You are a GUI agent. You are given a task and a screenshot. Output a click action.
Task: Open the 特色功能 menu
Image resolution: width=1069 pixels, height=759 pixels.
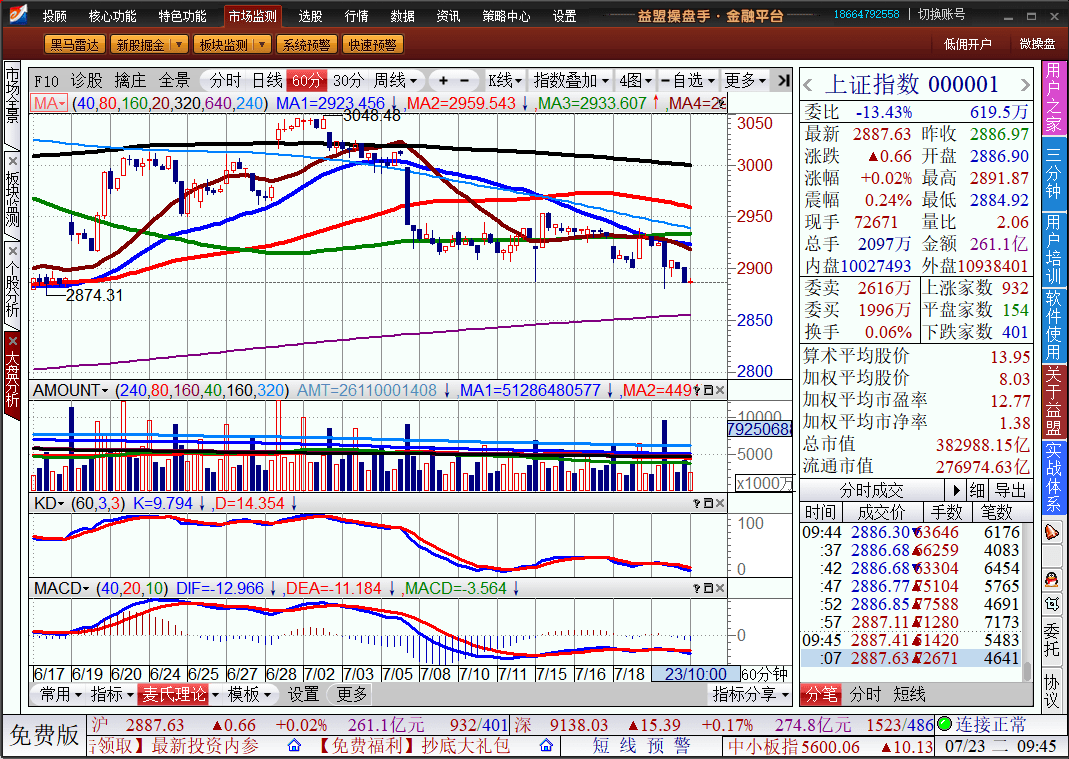pyautogui.click(x=182, y=16)
